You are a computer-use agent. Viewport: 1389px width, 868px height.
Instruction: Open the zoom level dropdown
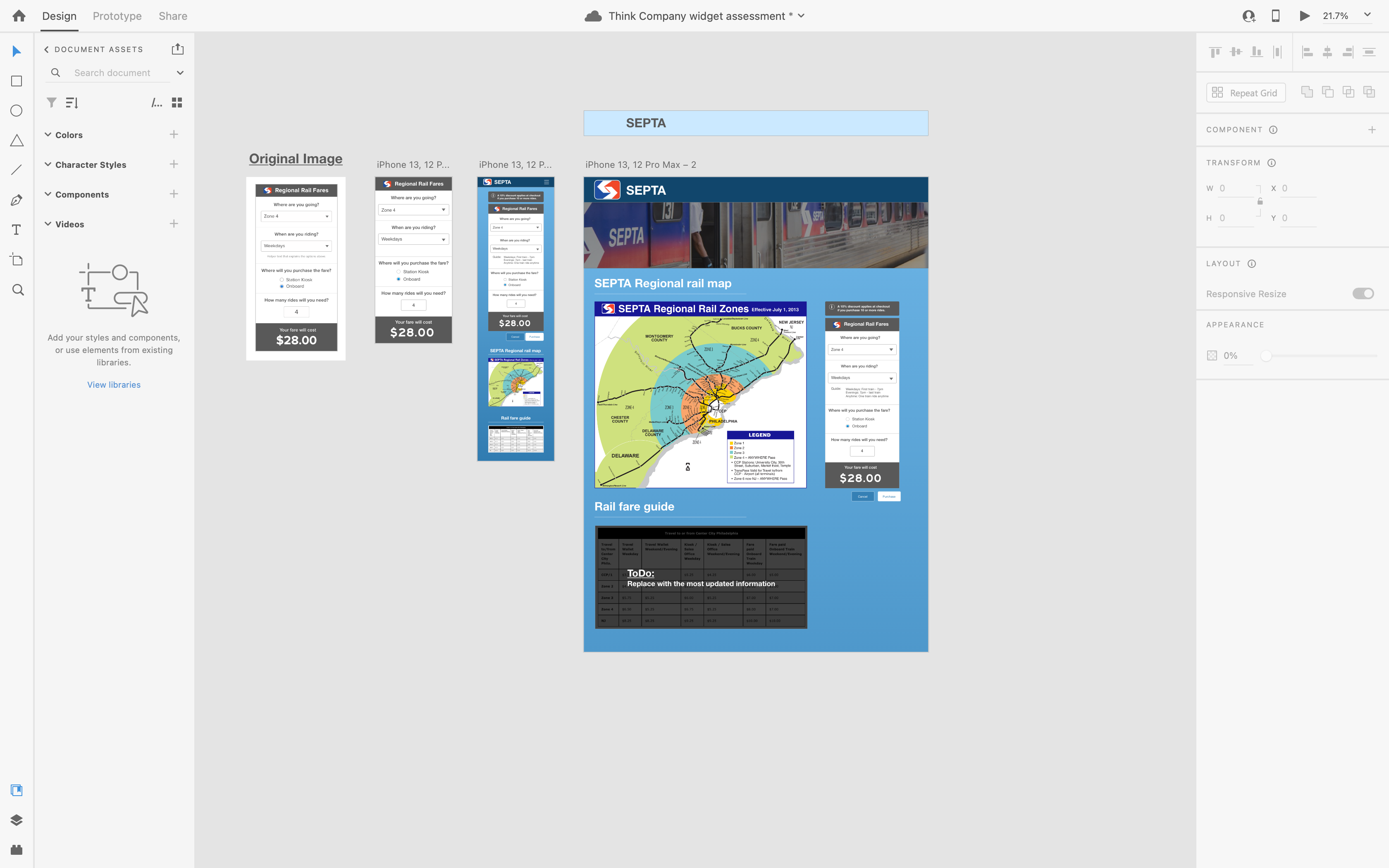click(1368, 16)
